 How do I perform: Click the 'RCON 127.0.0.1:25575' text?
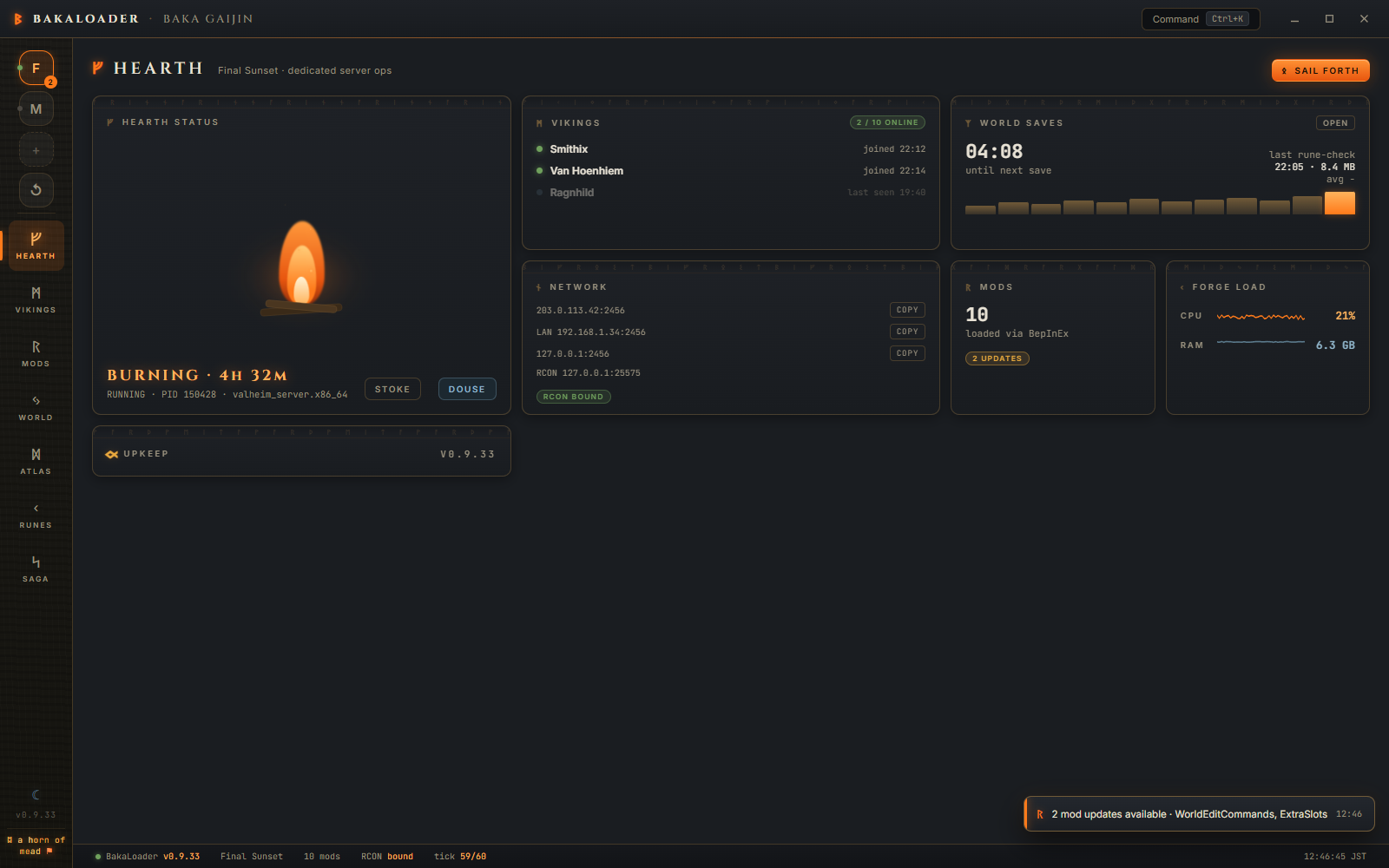(588, 373)
